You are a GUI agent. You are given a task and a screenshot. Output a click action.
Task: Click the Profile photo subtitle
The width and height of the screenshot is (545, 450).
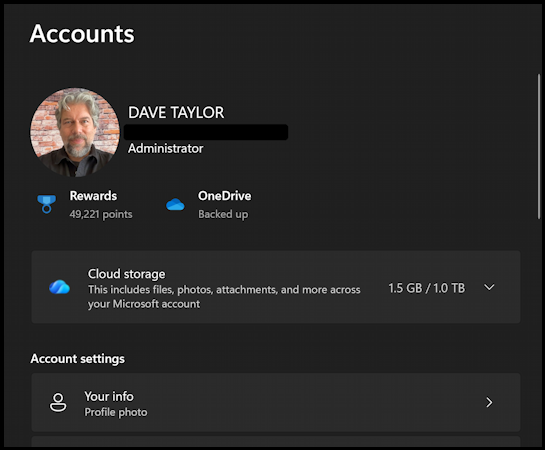click(x=116, y=412)
